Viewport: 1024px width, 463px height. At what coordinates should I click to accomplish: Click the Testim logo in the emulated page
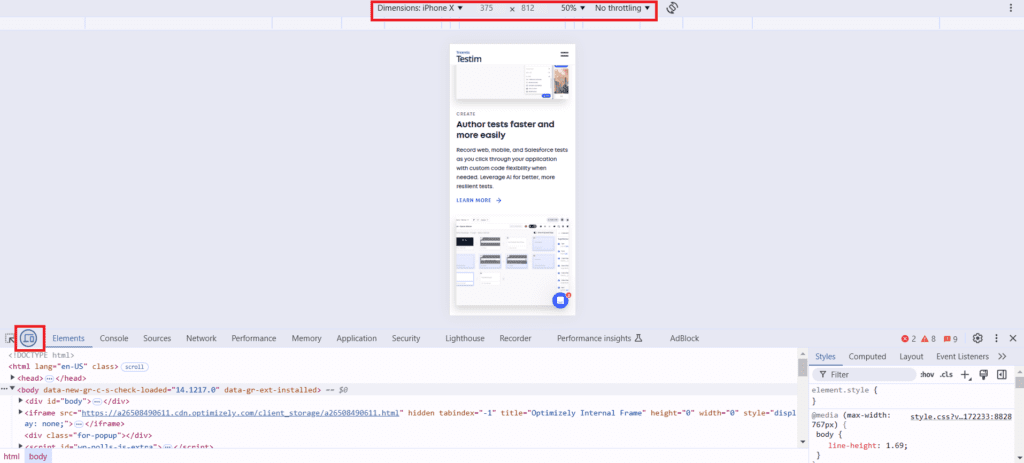tap(469, 57)
